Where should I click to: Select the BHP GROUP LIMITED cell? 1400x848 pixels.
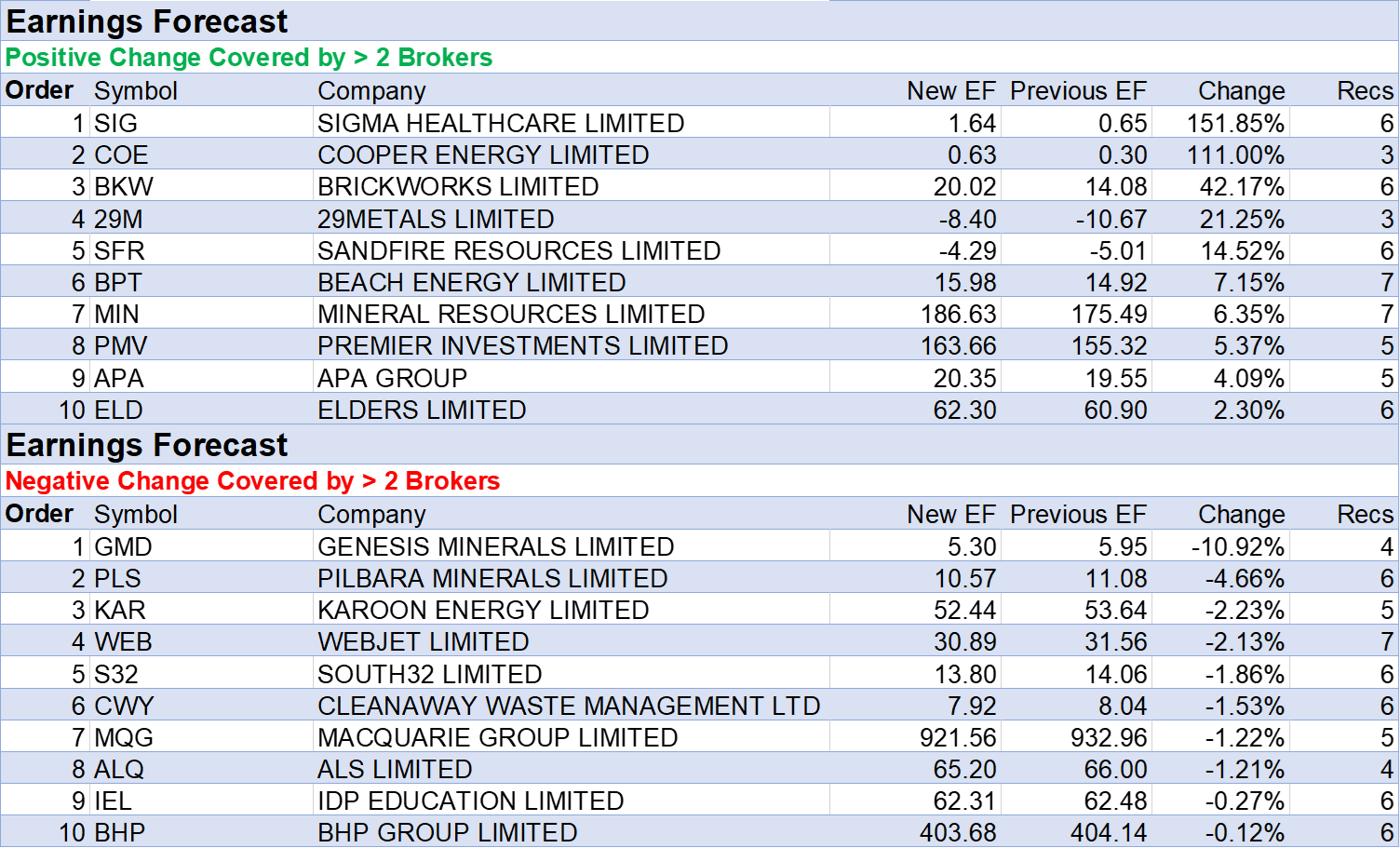448,832
